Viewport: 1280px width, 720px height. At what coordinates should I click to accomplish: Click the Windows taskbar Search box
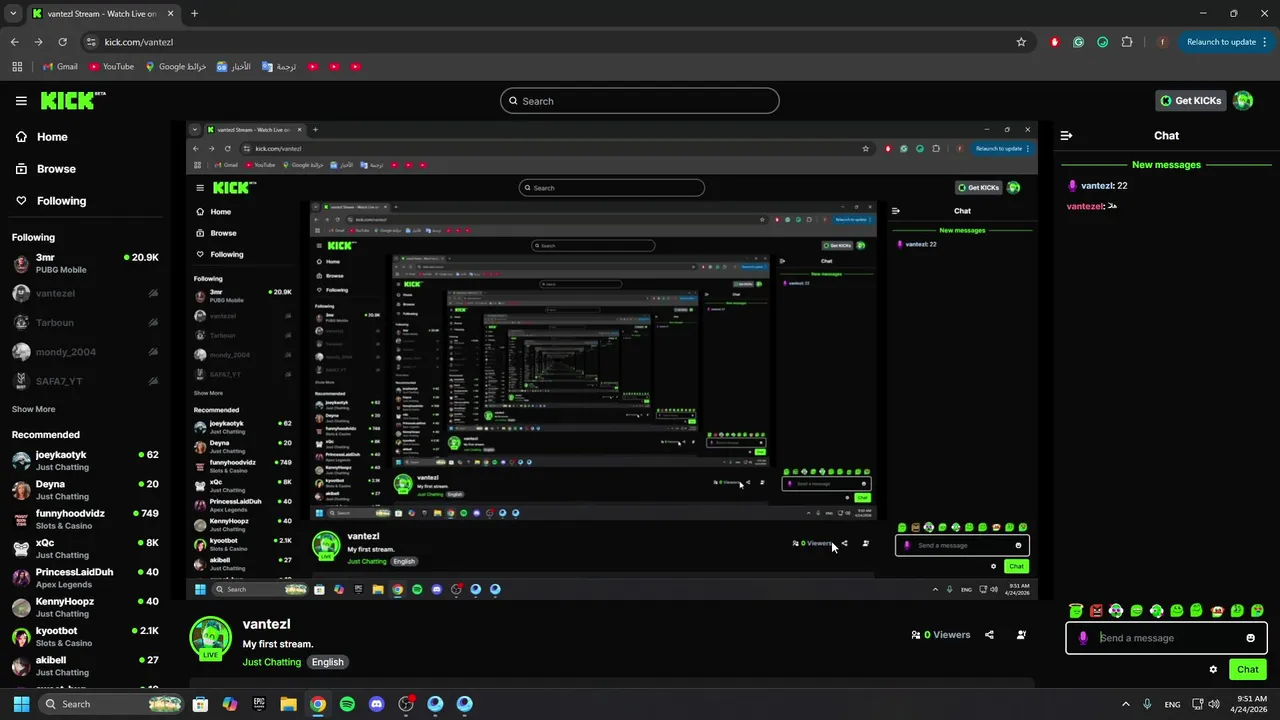click(x=111, y=704)
